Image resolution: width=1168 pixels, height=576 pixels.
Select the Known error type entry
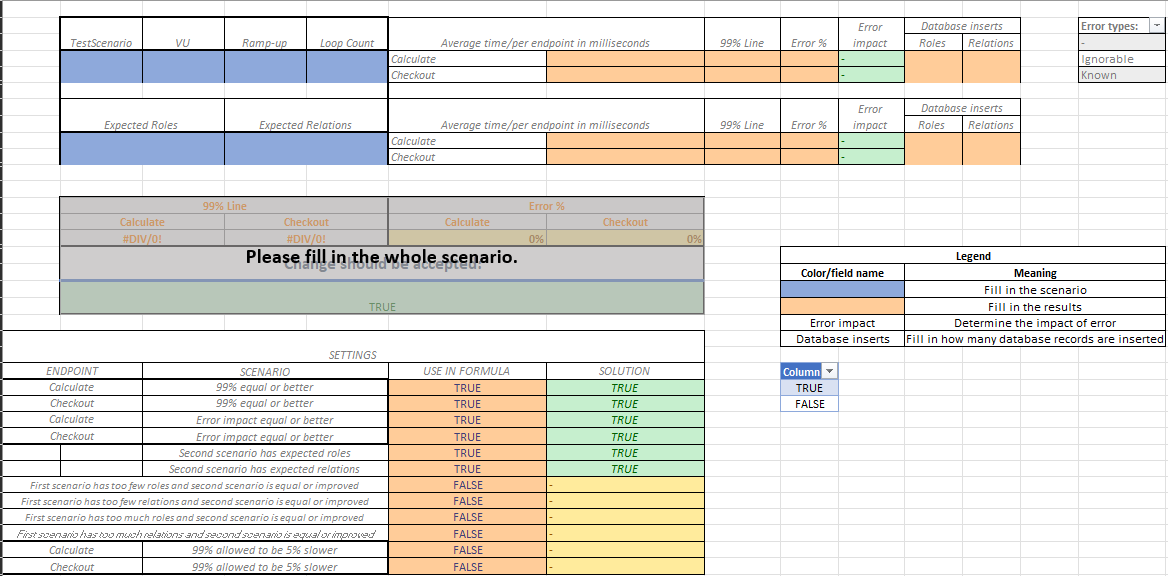tap(1119, 74)
